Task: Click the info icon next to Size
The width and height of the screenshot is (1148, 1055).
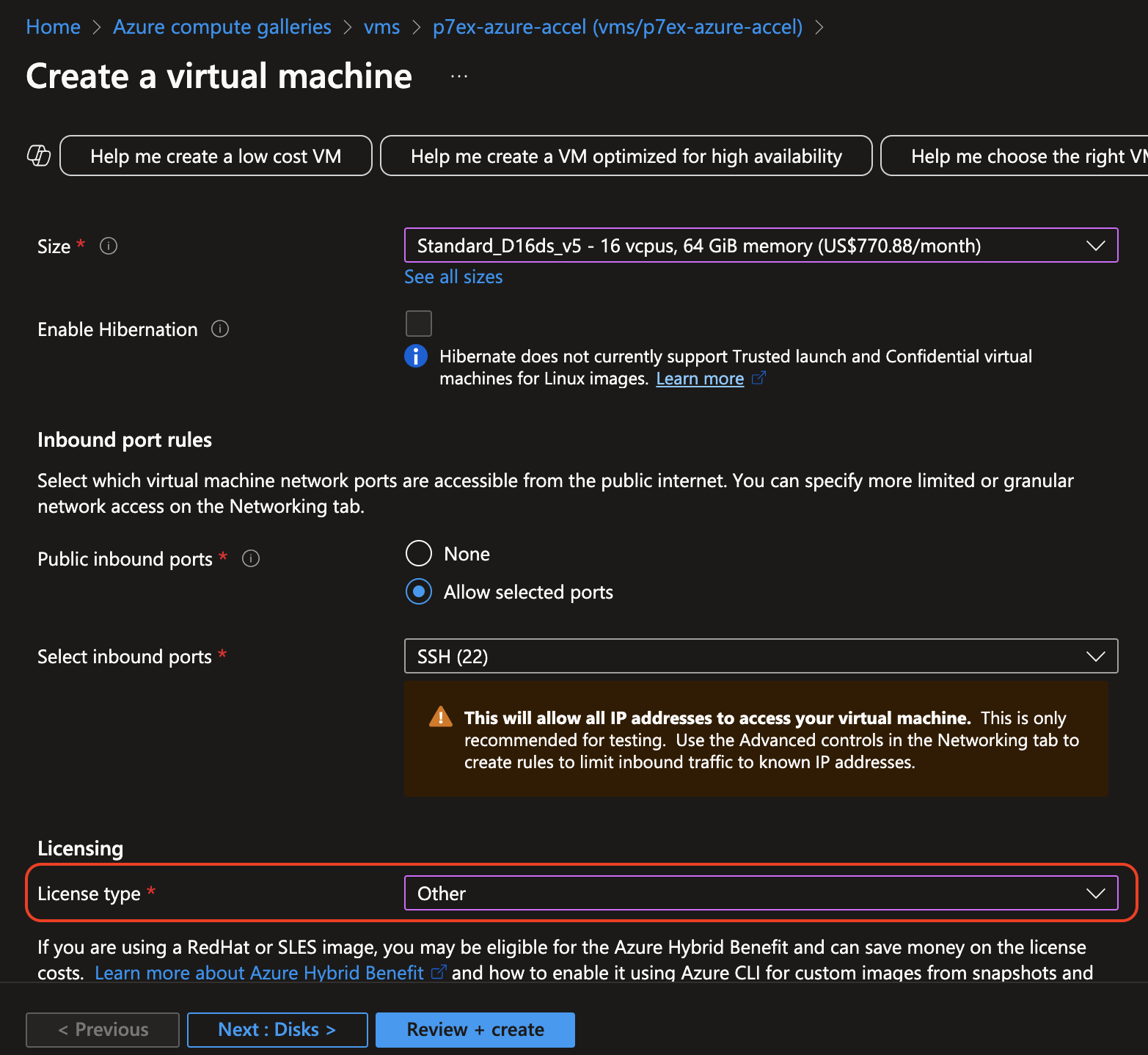Action: [109, 246]
